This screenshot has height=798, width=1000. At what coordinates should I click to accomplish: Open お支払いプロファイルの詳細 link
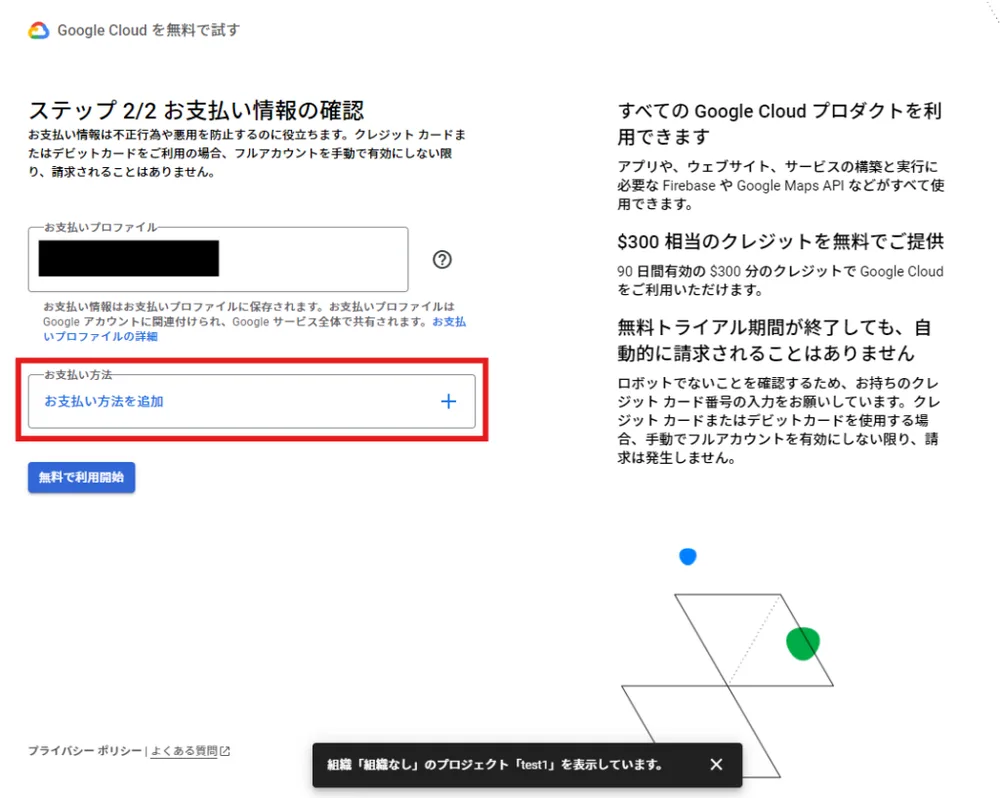point(254,329)
